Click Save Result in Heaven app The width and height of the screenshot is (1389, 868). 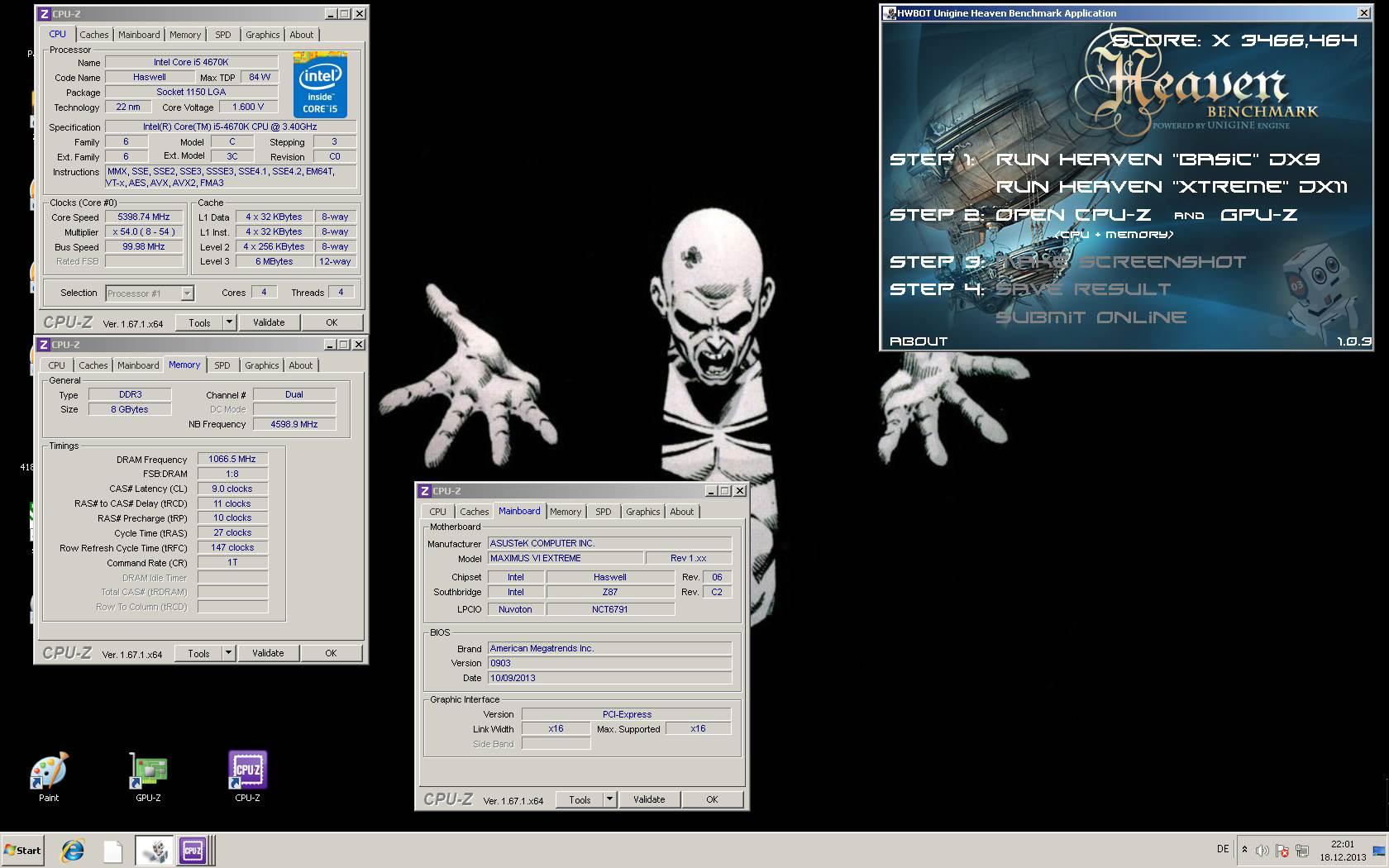(x=1083, y=289)
